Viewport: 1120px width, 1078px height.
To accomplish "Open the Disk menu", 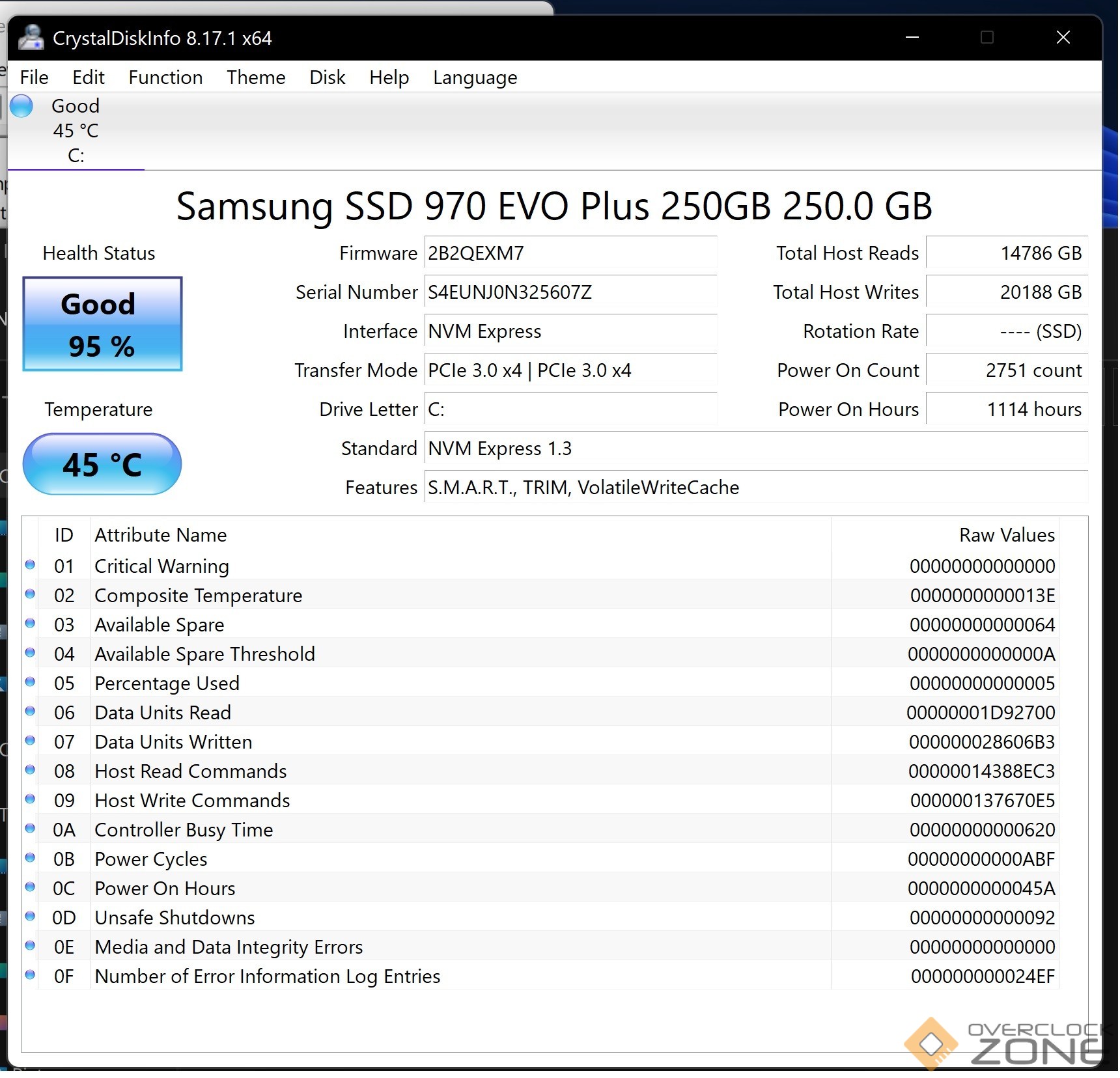I will 327,77.
